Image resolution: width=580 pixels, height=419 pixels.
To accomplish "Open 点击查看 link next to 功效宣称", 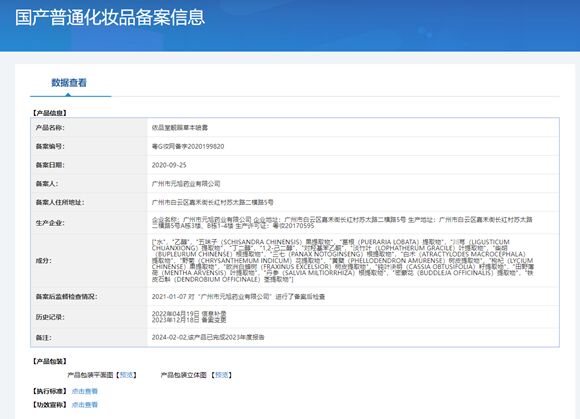I will pos(85,405).
